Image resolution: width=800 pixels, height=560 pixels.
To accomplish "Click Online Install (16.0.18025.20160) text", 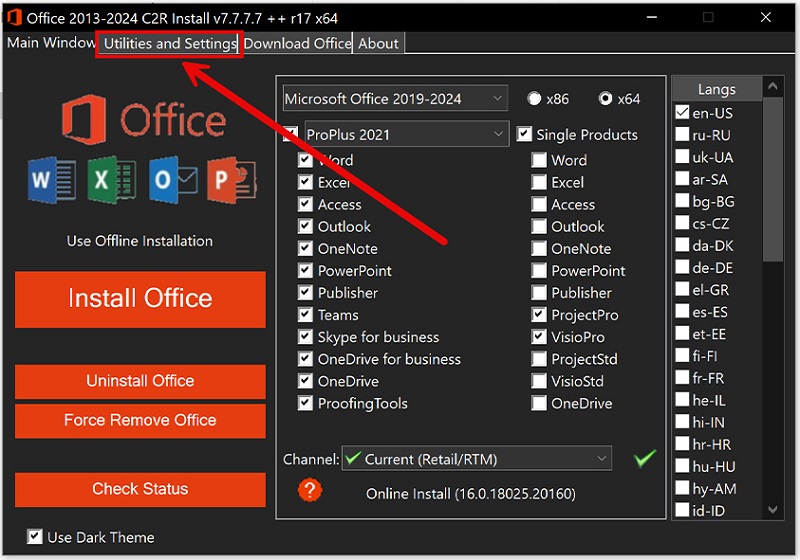I will [470, 494].
